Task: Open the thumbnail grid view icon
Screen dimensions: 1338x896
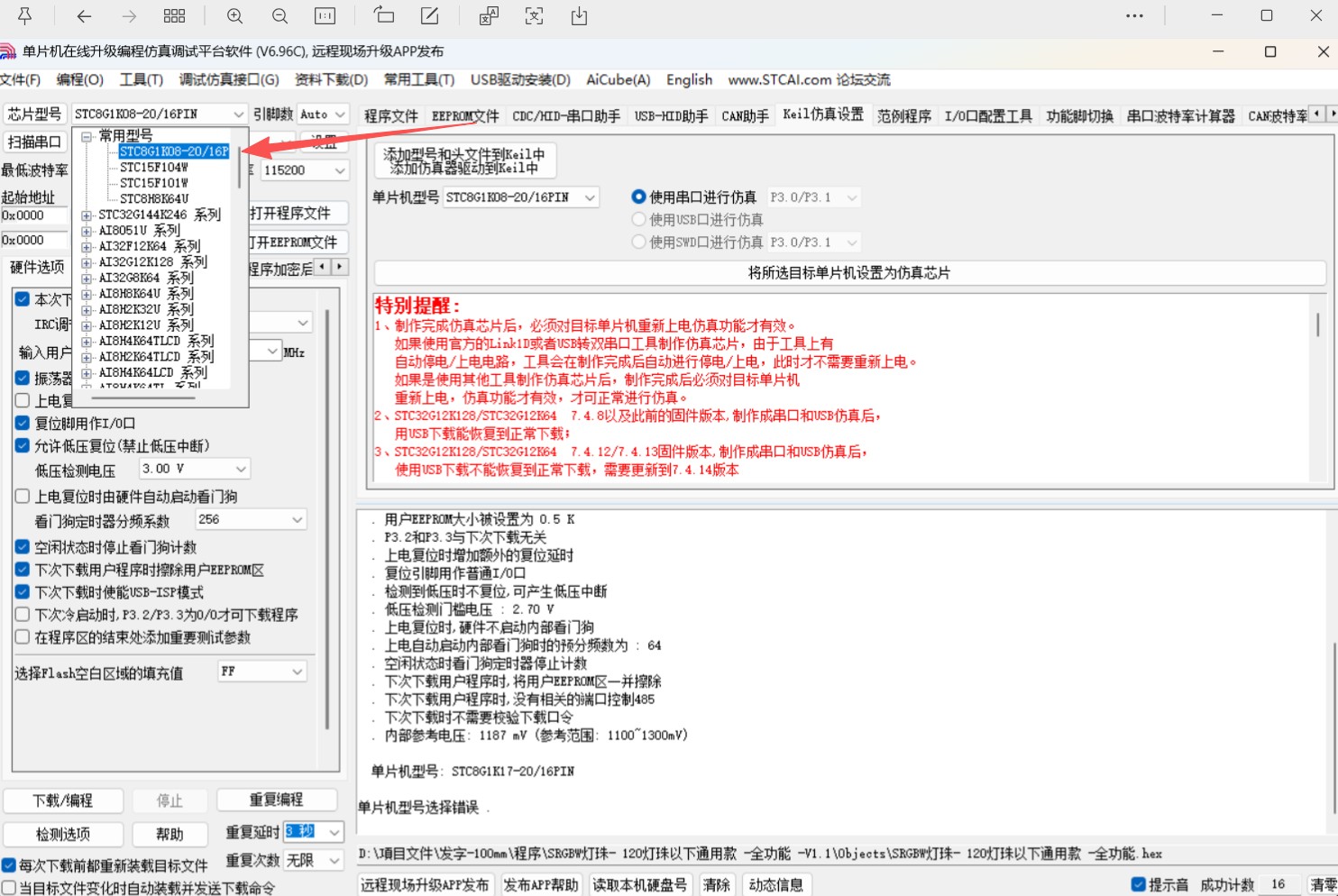Action: [174, 15]
